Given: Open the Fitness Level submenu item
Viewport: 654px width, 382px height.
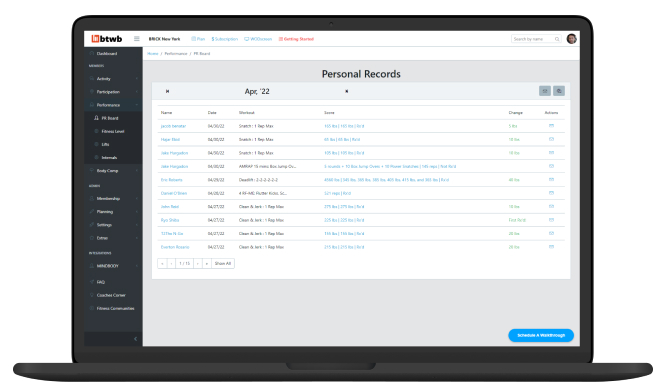Looking at the screenshot, I should [113, 131].
